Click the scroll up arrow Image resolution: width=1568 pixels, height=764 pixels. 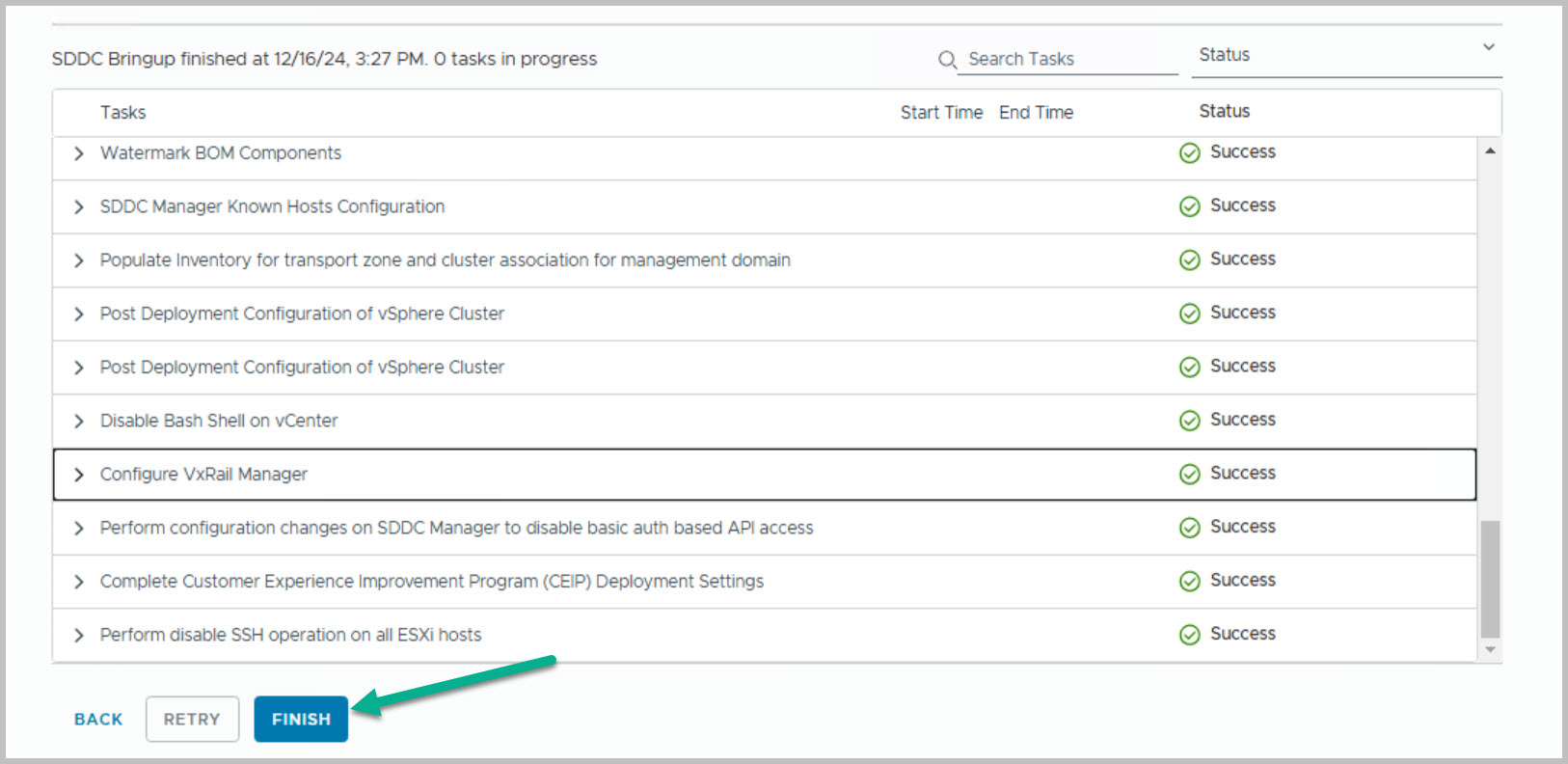tap(1490, 151)
